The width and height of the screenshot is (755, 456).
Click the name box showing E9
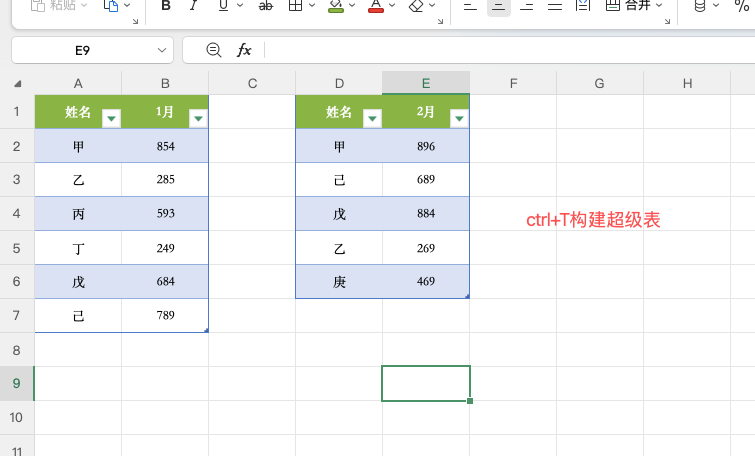(82, 50)
